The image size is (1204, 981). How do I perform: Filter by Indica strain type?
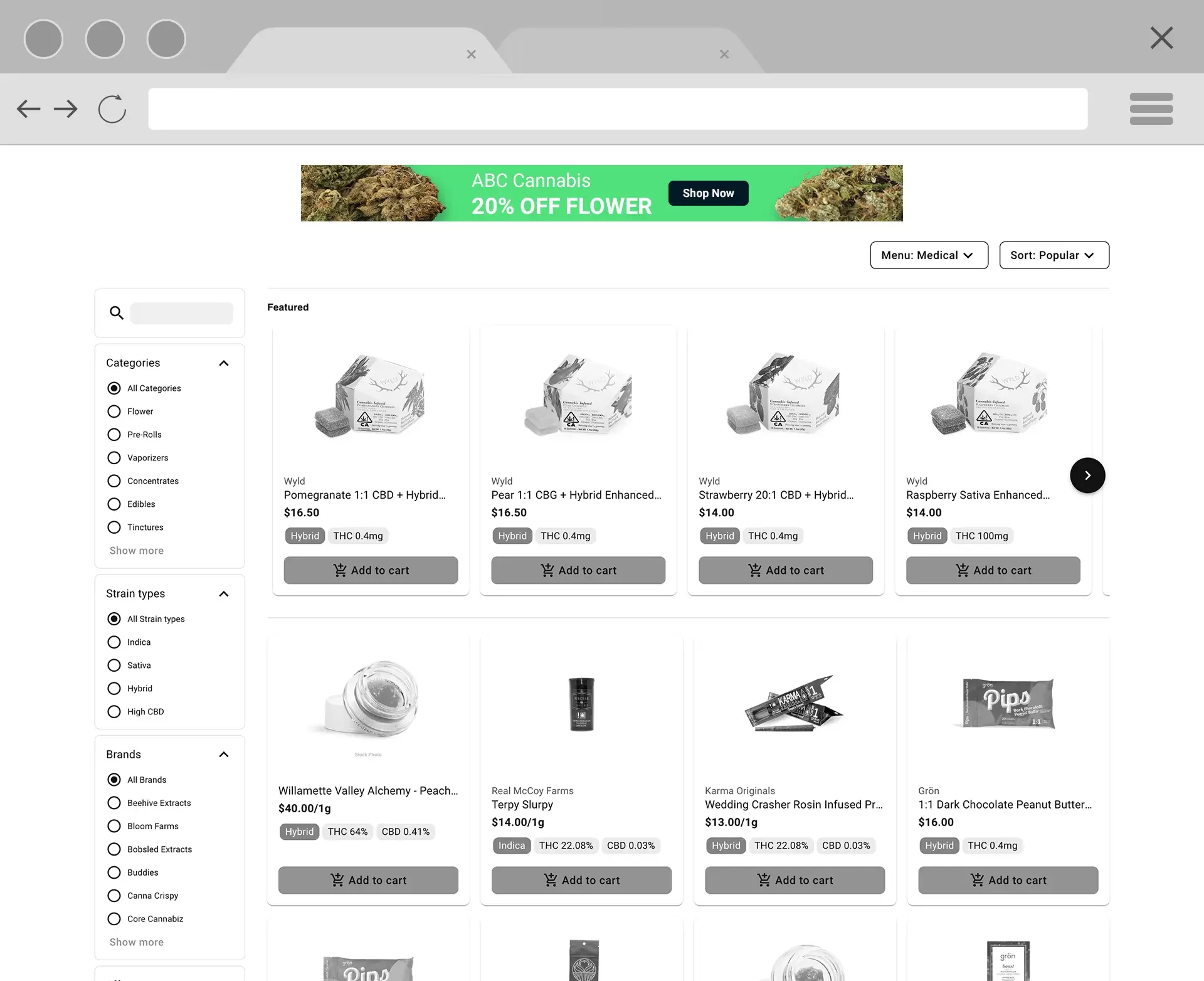pyautogui.click(x=114, y=642)
